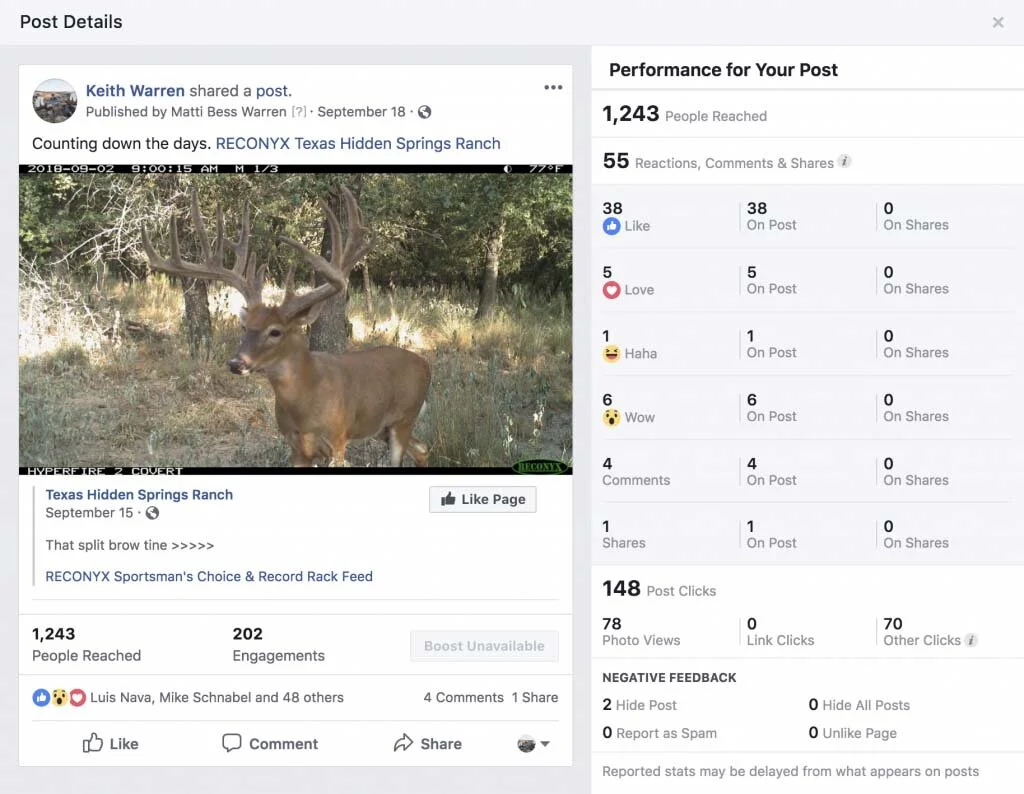Click the globe privacy icon beside September 18
Screen dimensions: 1024x794
[424, 112]
